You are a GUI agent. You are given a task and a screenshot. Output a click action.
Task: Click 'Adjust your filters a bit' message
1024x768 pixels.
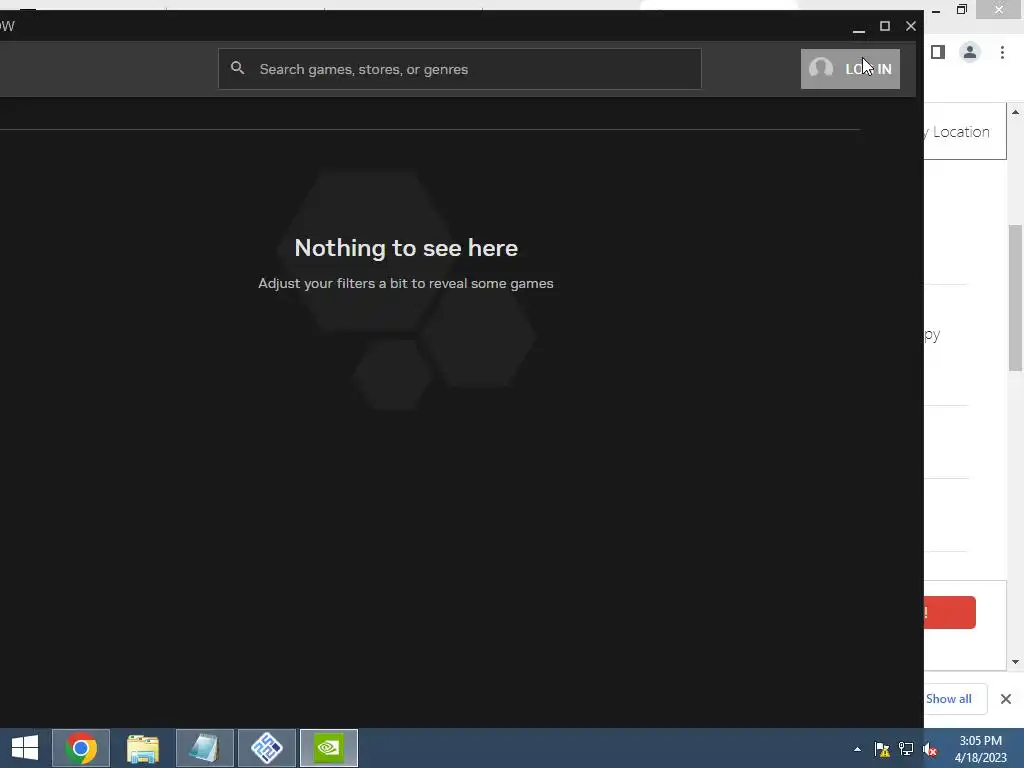[406, 283]
